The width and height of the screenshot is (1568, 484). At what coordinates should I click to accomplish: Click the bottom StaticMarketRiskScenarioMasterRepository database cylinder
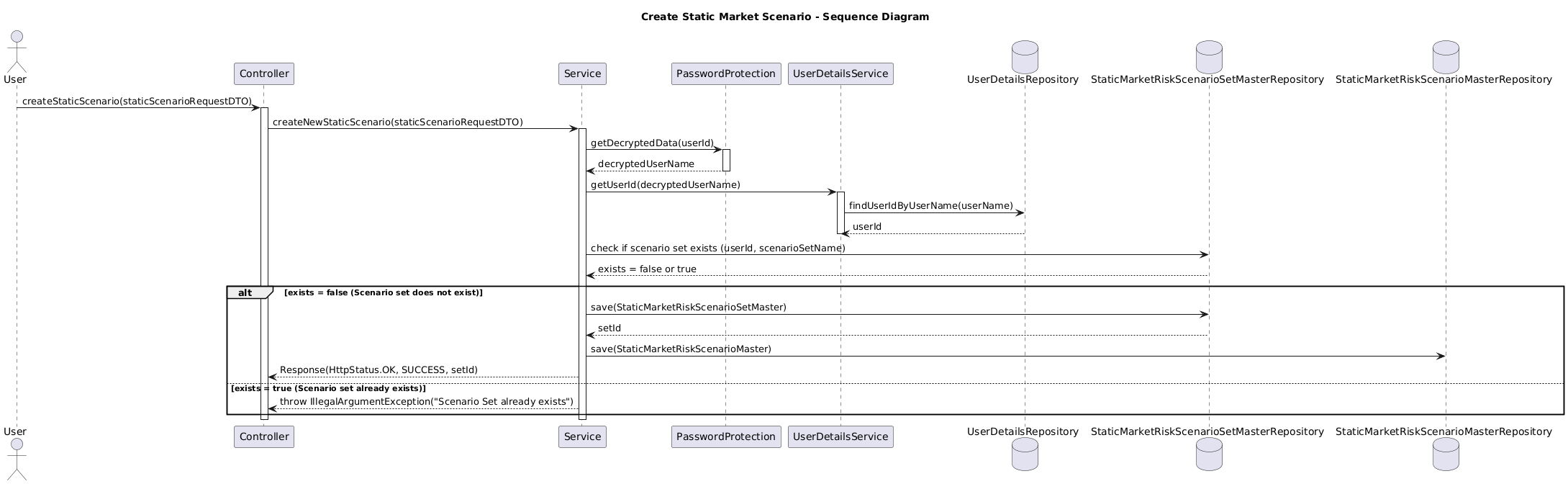(x=1445, y=454)
